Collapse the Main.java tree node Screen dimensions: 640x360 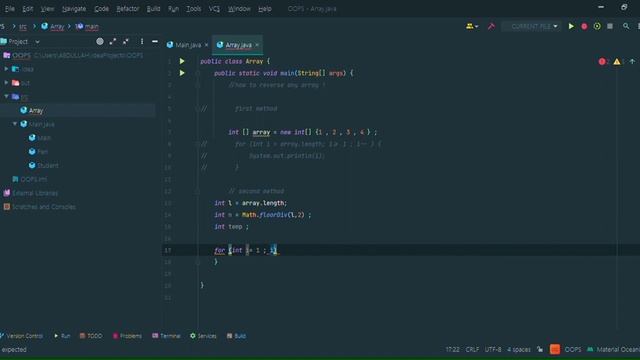[15, 124]
